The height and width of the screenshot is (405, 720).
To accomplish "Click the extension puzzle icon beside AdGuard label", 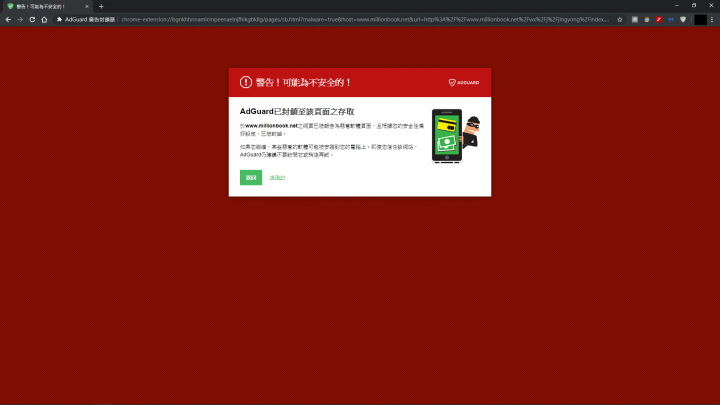I will 59,20.
